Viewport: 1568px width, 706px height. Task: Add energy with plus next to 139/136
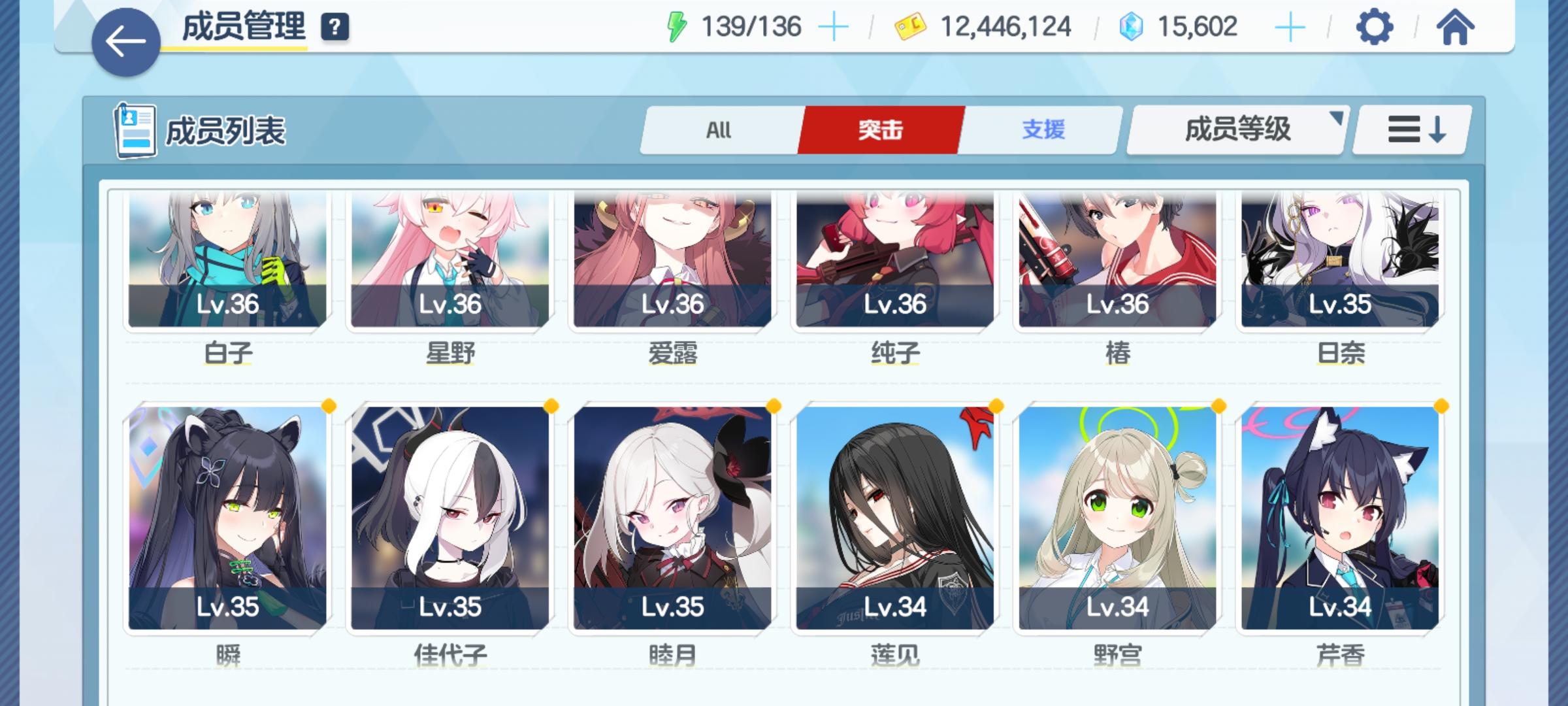(833, 27)
